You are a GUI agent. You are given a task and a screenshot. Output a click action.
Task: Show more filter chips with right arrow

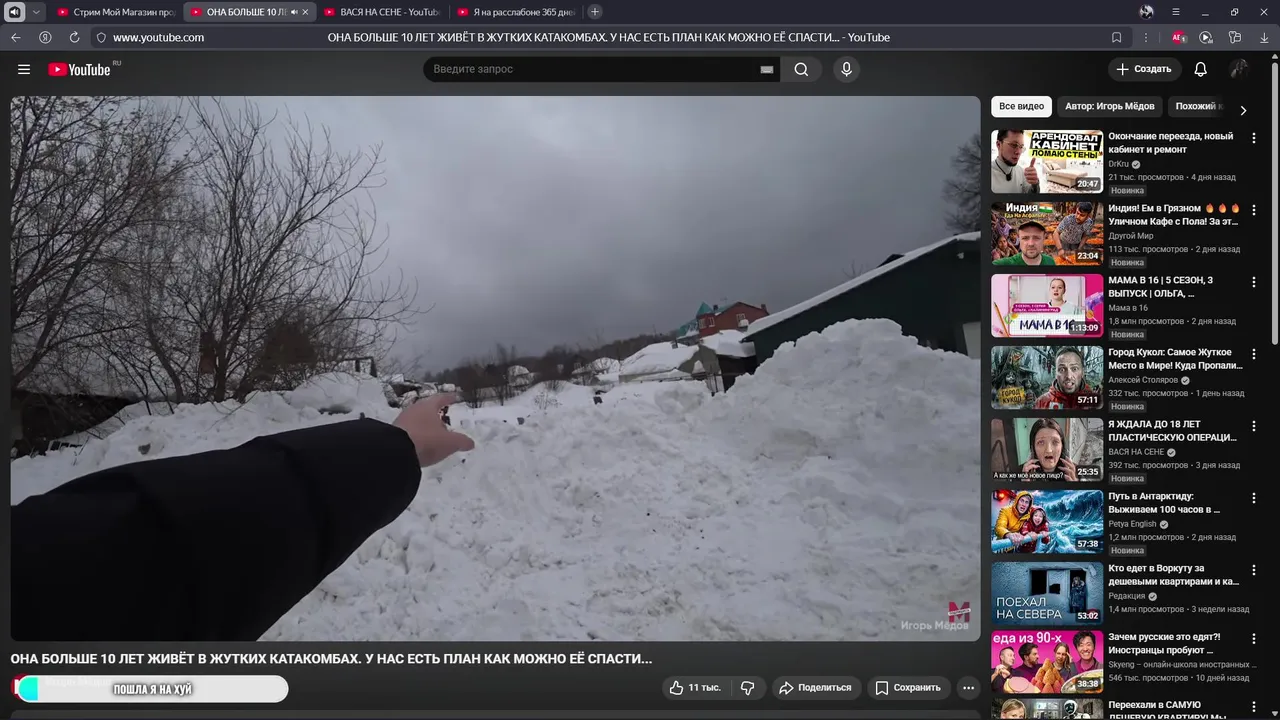point(1243,110)
